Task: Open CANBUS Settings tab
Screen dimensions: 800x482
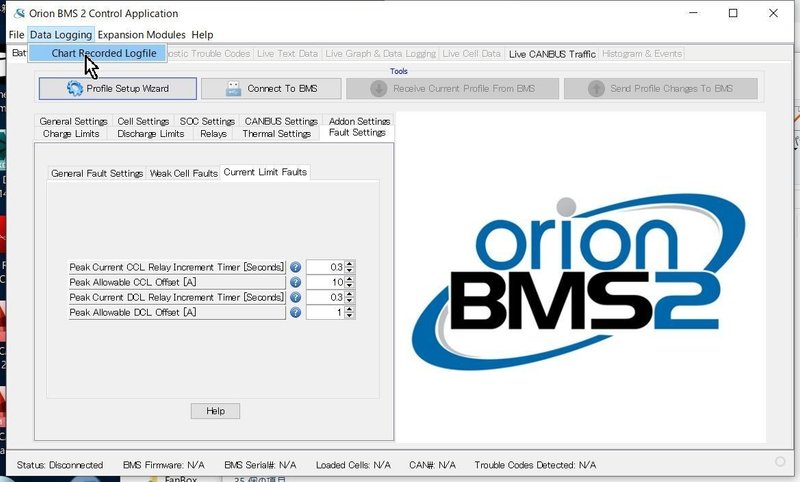Action: click(x=281, y=121)
